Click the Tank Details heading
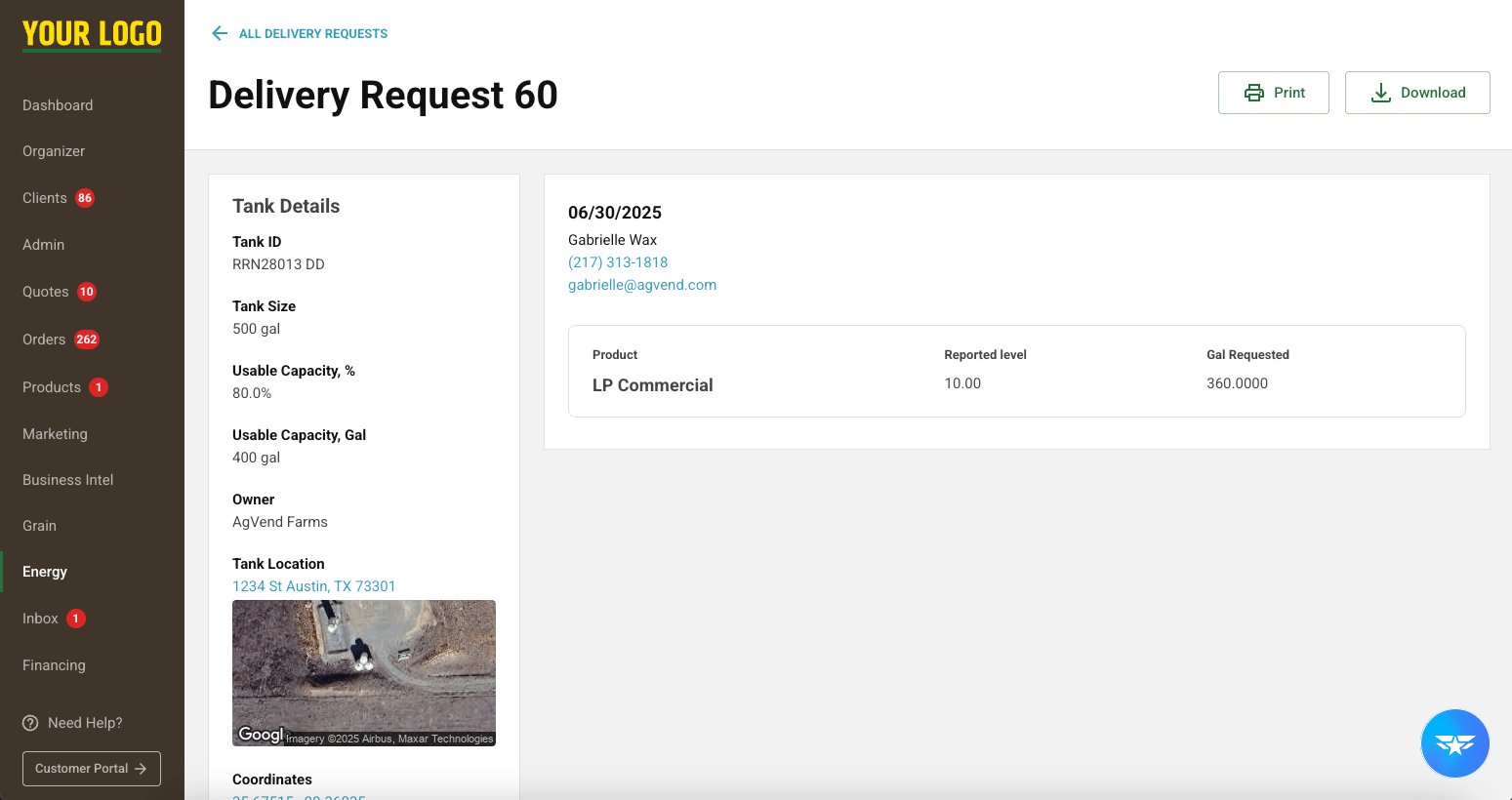 pyautogui.click(x=286, y=206)
